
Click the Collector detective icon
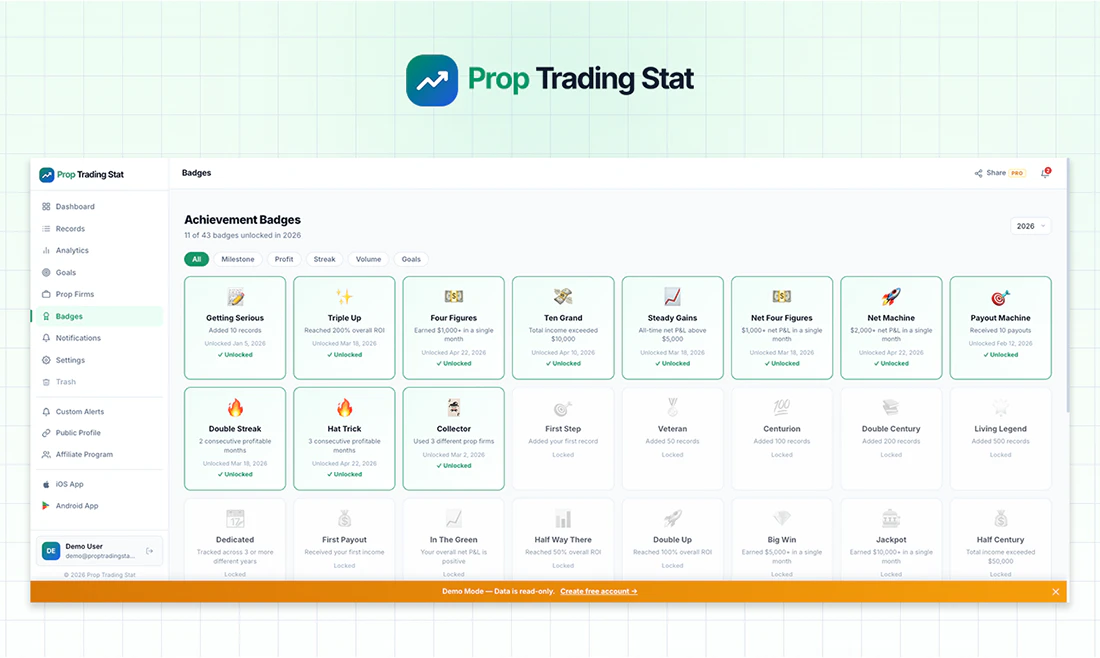tap(454, 408)
